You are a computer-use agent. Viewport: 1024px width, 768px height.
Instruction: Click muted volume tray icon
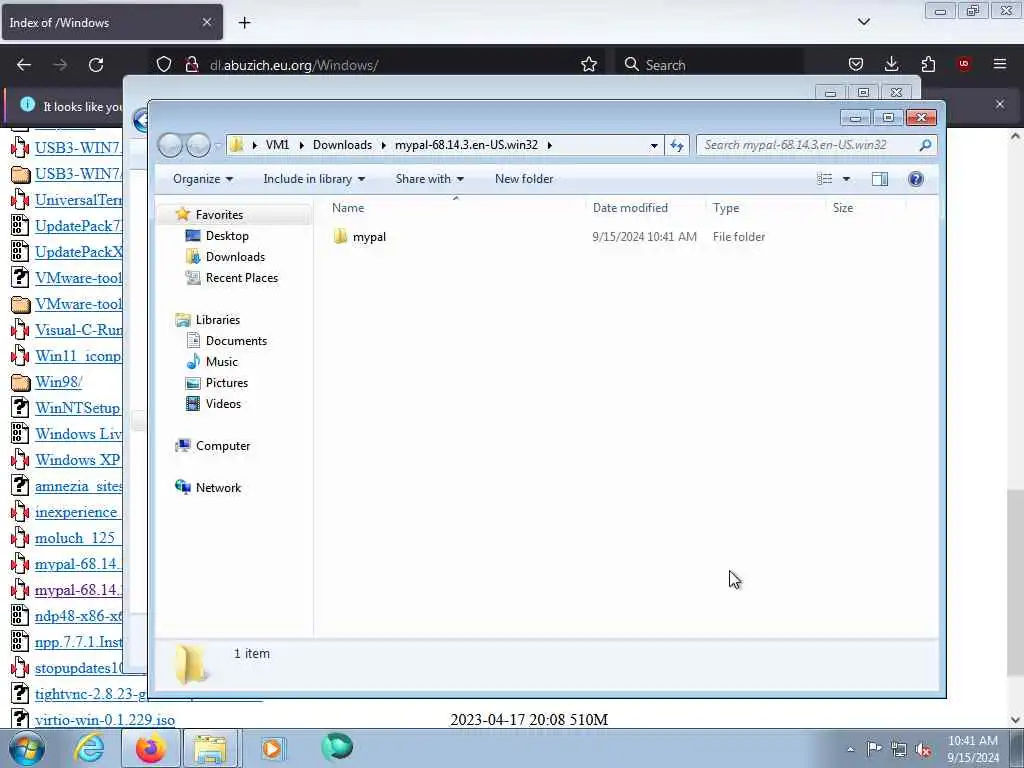click(923, 750)
